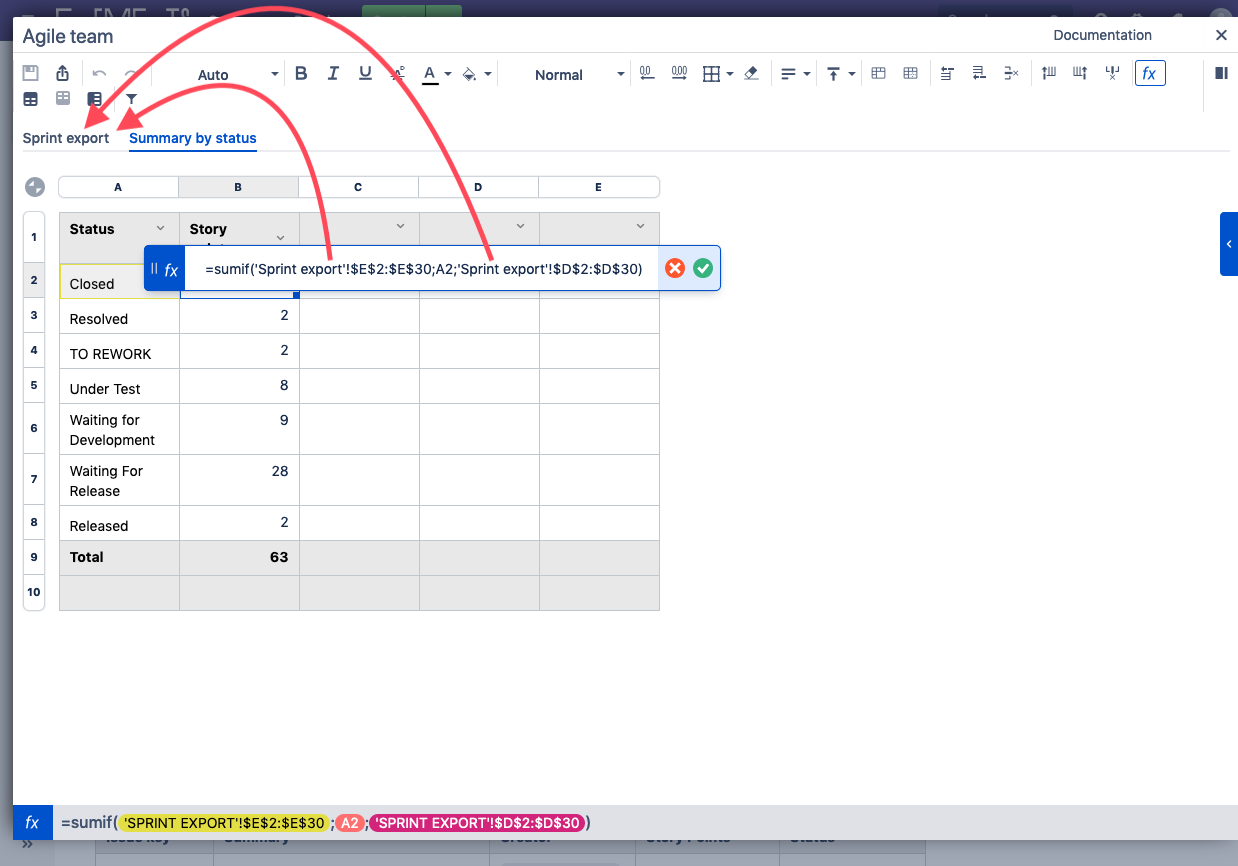Screen dimensions: 1238x866
Task: Switch to the Sprint export tab
Action: pos(66,138)
